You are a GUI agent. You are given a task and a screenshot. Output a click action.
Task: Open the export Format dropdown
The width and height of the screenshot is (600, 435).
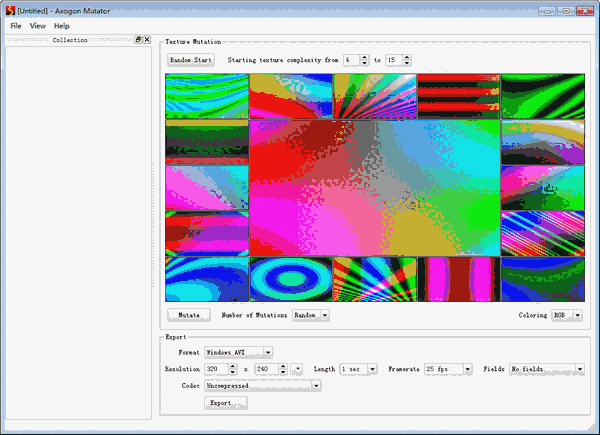click(267, 353)
